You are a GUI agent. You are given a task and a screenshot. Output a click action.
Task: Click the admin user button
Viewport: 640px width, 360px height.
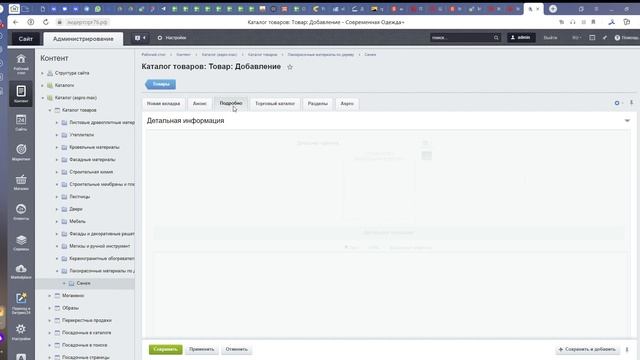click(x=521, y=38)
